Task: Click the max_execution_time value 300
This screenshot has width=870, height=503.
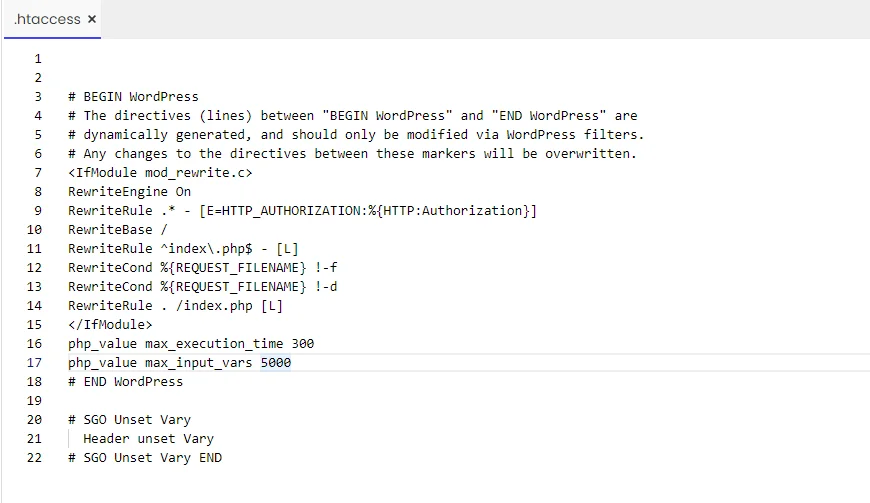Action: 303,344
